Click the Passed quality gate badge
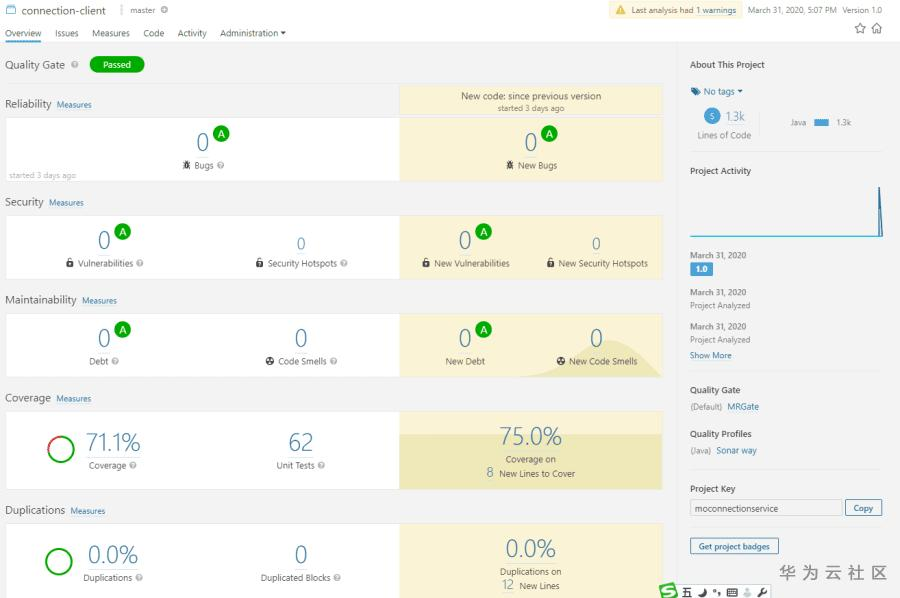The image size is (900, 598). [117, 65]
